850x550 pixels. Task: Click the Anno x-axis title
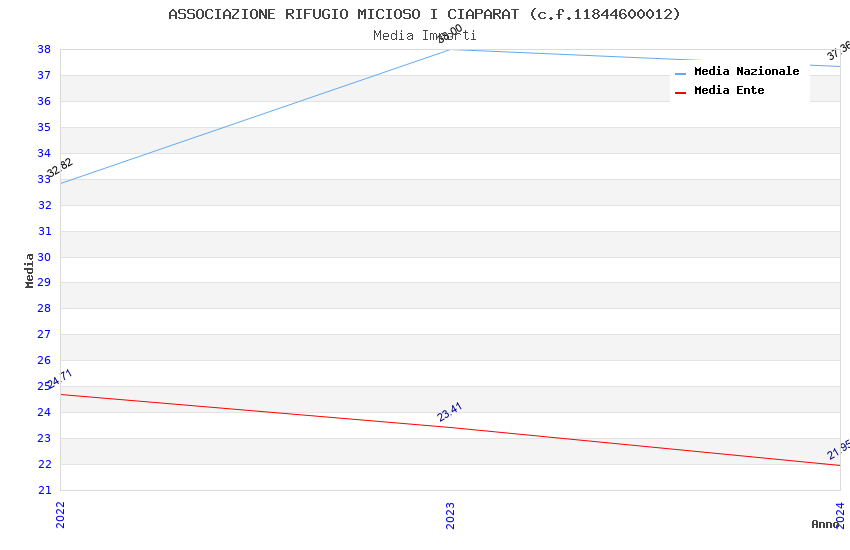(x=825, y=524)
